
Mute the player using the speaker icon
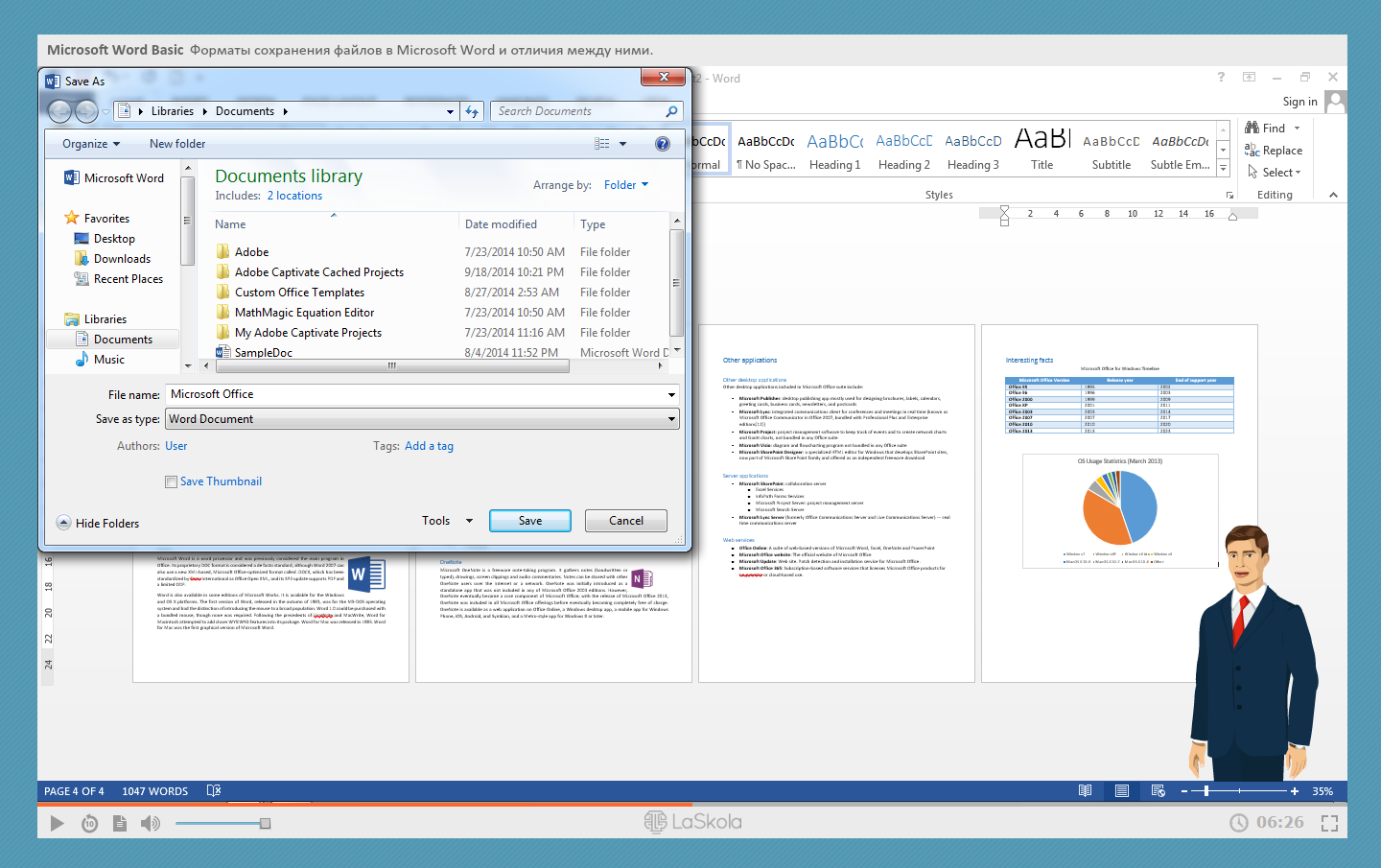pyautogui.click(x=151, y=823)
